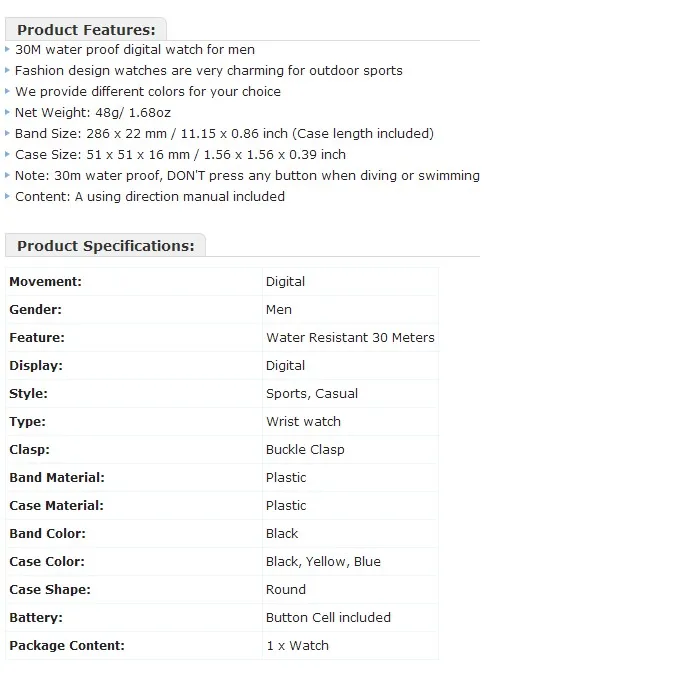Click the Gender label in specifications table
Viewport: 682px width, 674px height.
click(35, 310)
